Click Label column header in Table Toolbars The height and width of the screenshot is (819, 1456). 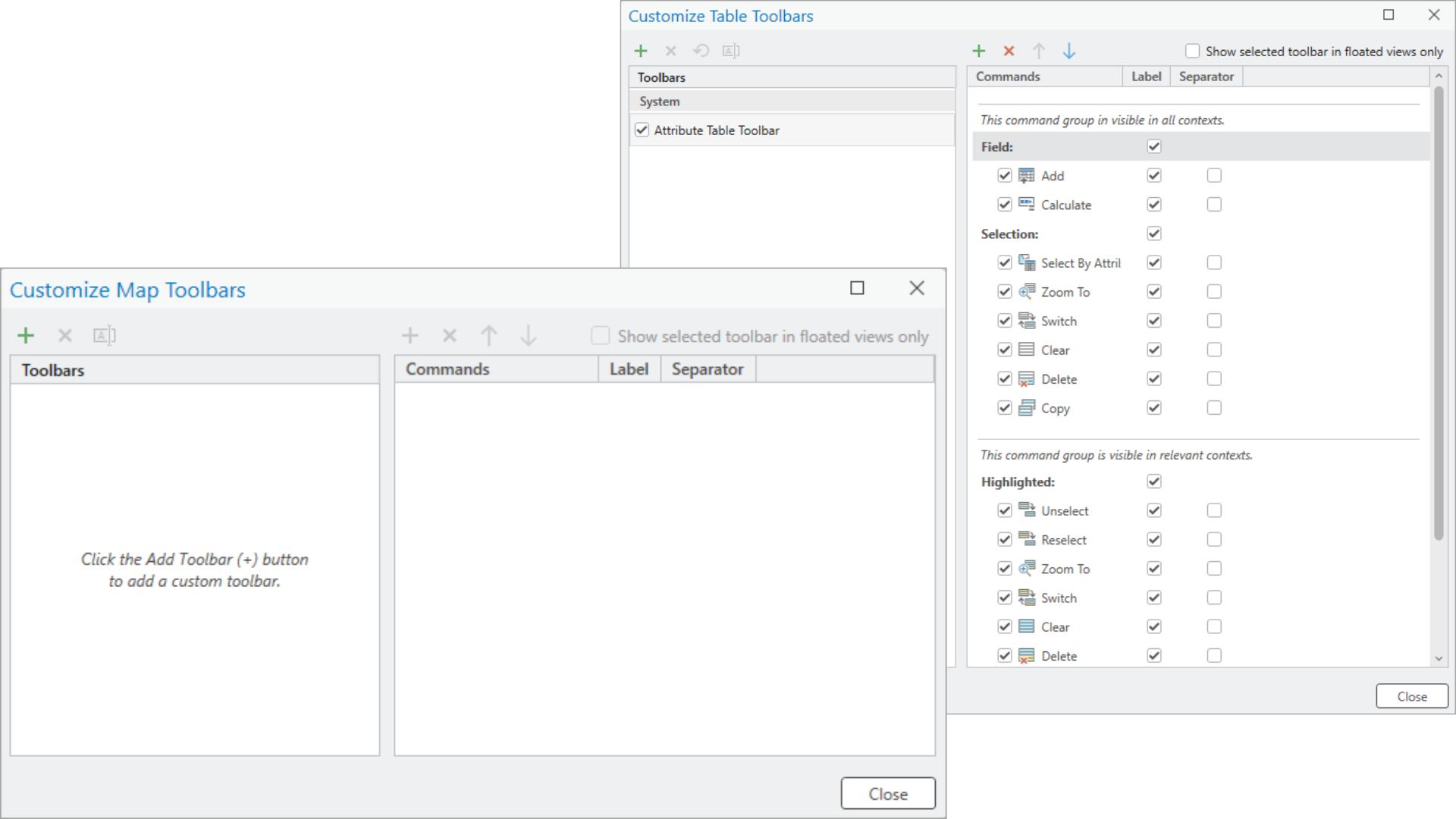click(1146, 77)
